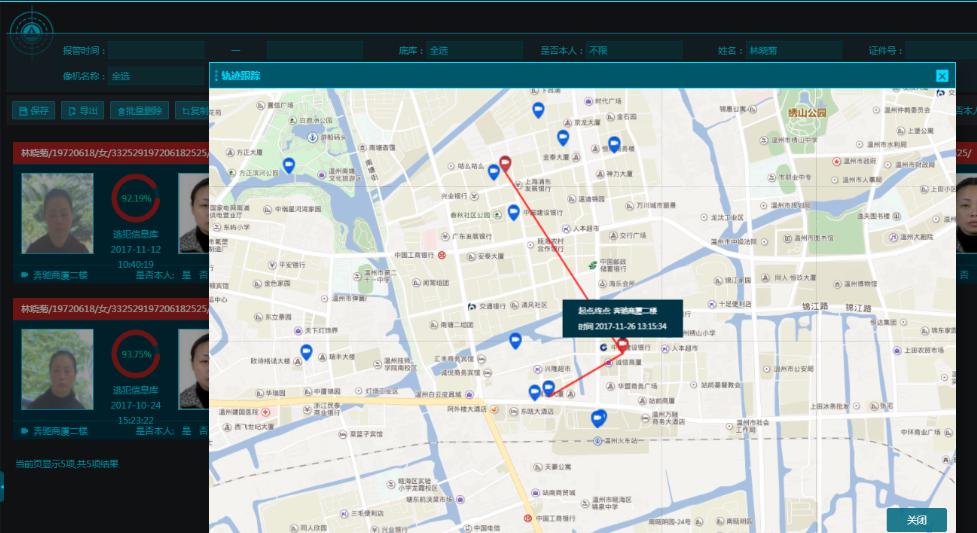Open camera marker beside 春秋社区公园
This screenshot has height=533, width=977.
tap(513, 213)
